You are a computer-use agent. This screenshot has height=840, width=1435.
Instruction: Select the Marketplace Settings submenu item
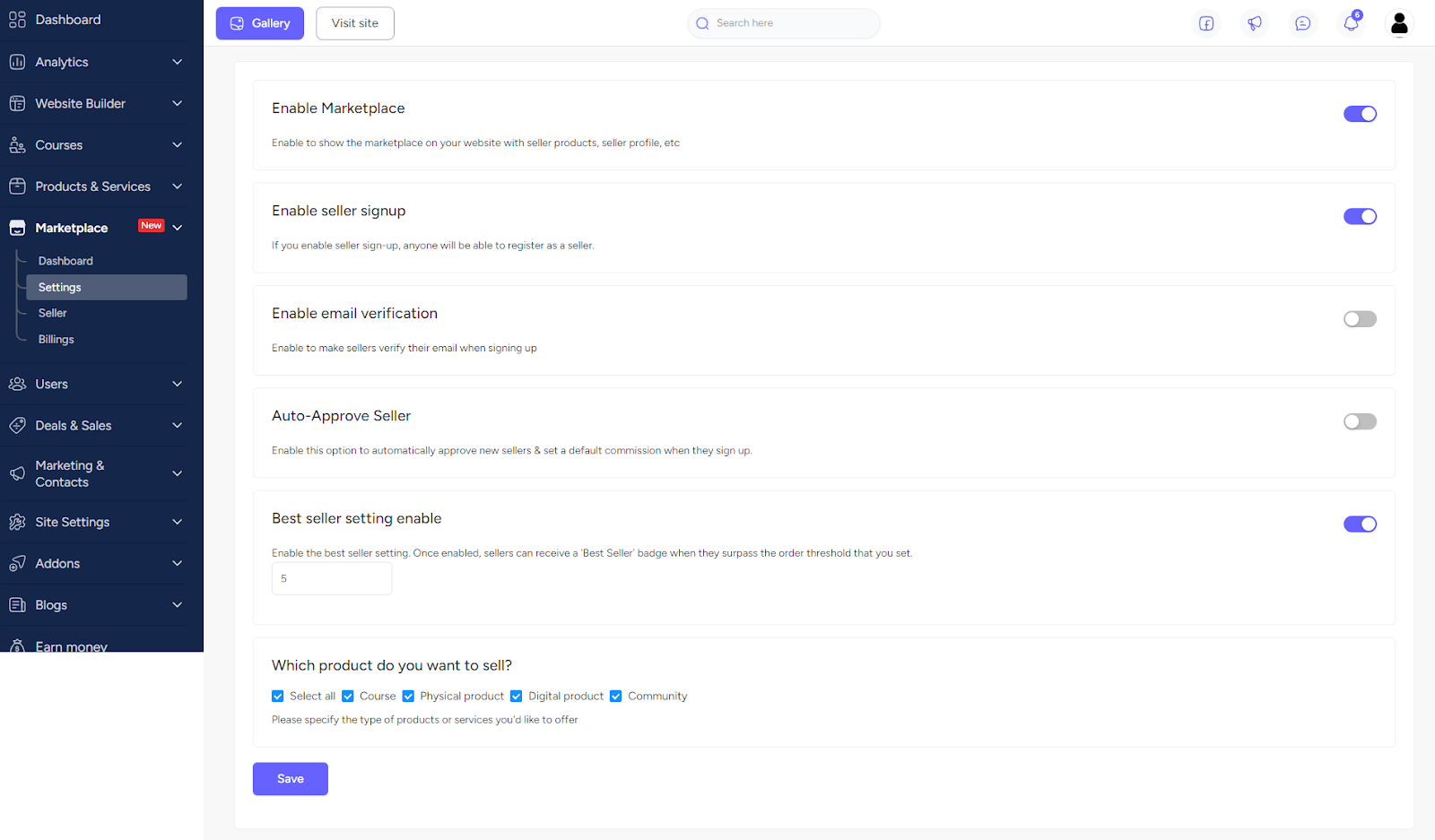(107, 287)
